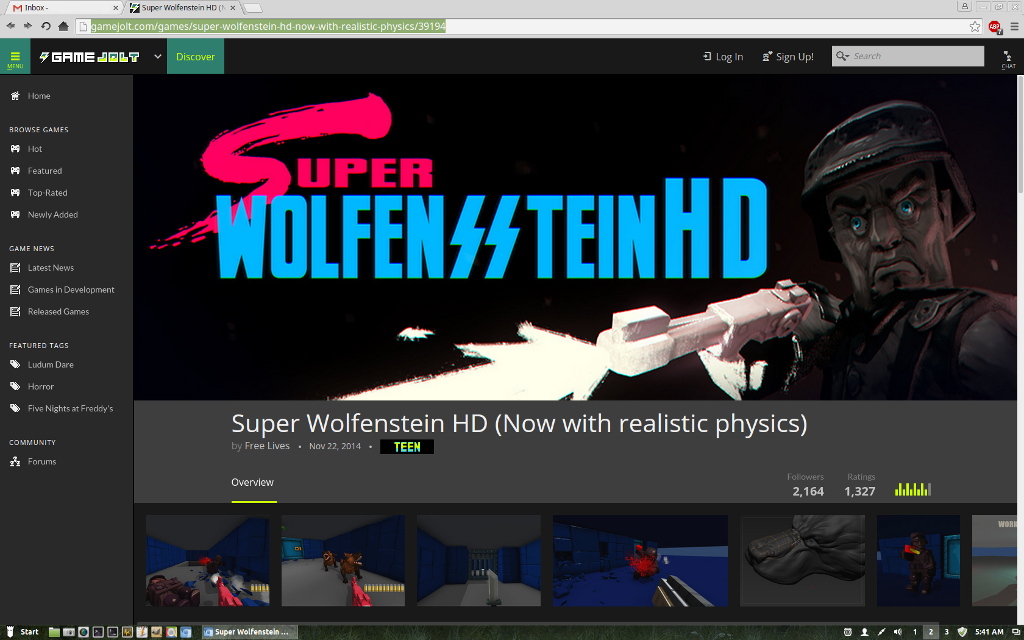Open third screenshot thumbnail with gate
This screenshot has height=640, width=1024.
tap(479, 560)
